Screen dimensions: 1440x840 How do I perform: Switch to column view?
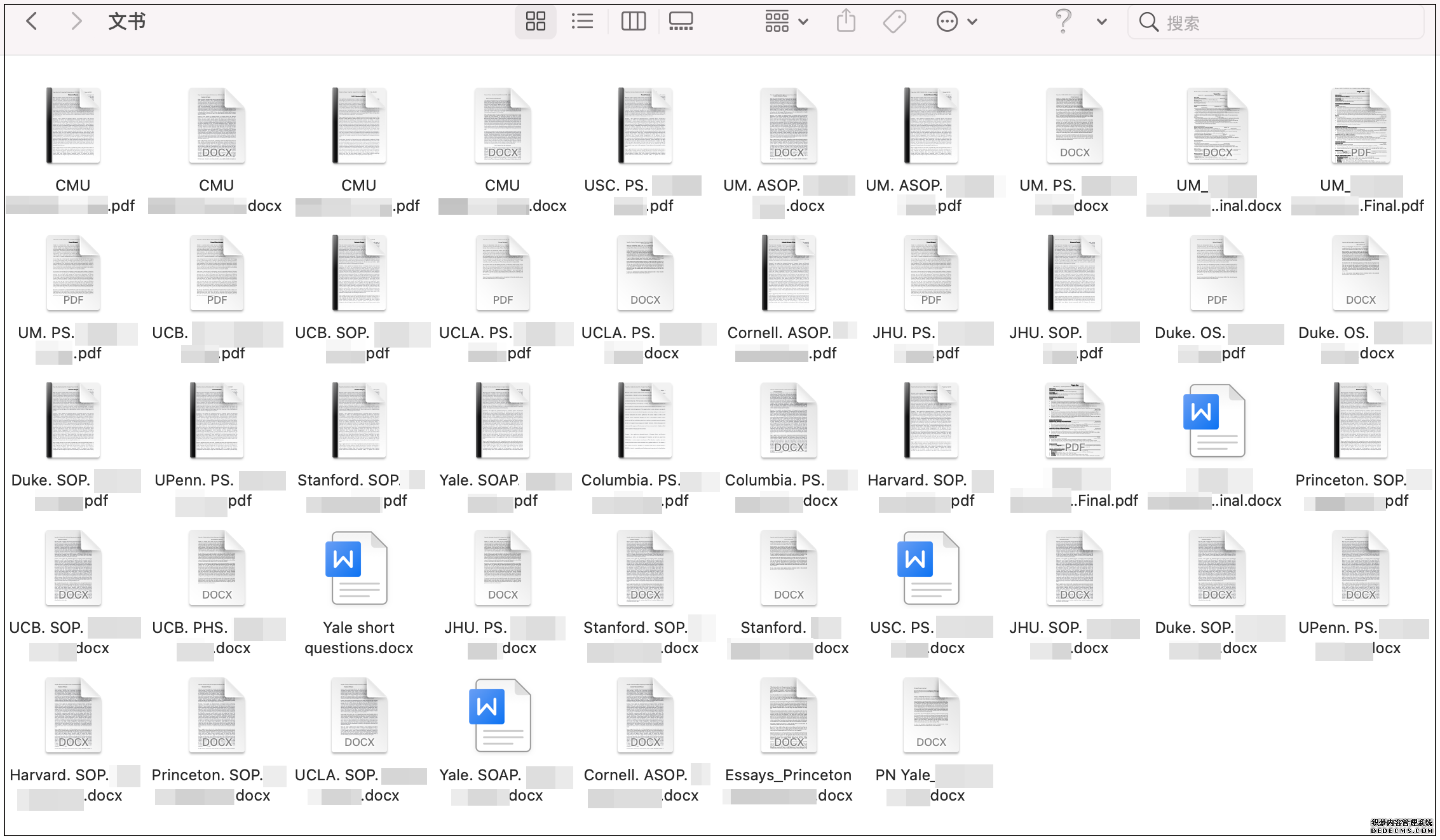pyautogui.click(x=633, y=22)
